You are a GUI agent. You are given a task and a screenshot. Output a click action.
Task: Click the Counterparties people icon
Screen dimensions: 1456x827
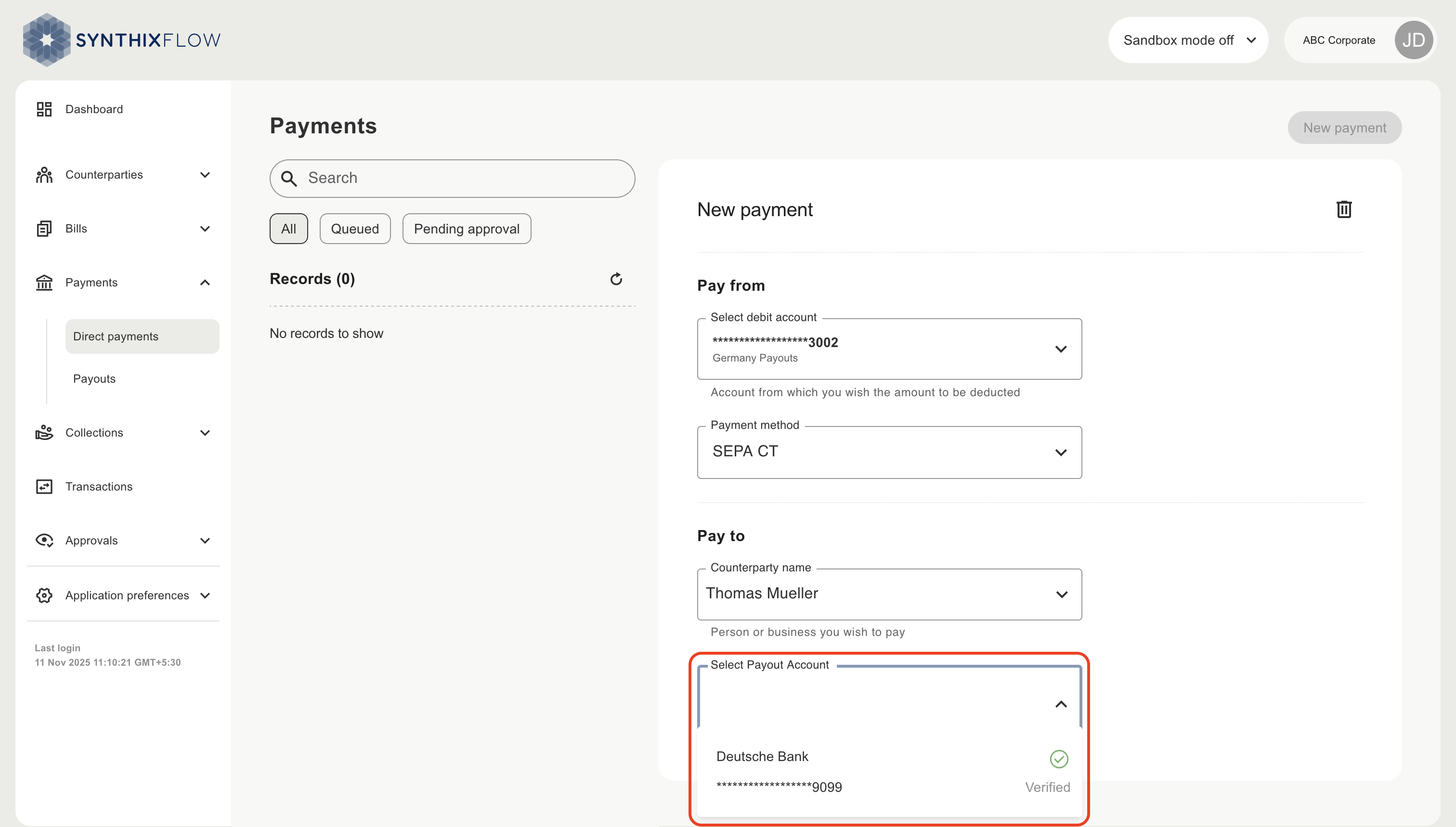pyautogui.click(x=44, y=175)
